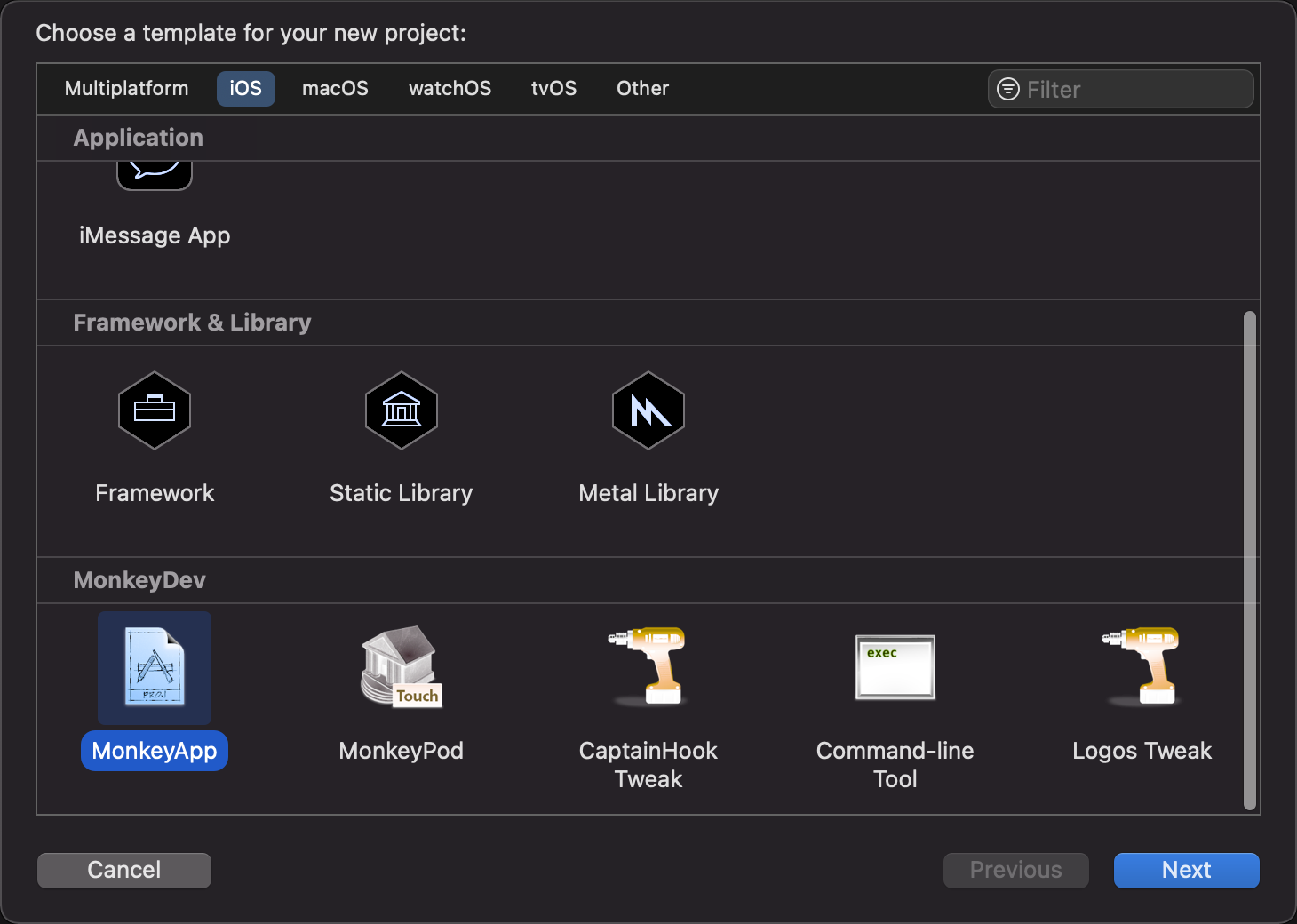Choose the Command-line Tool exec icon

[895, 667]
